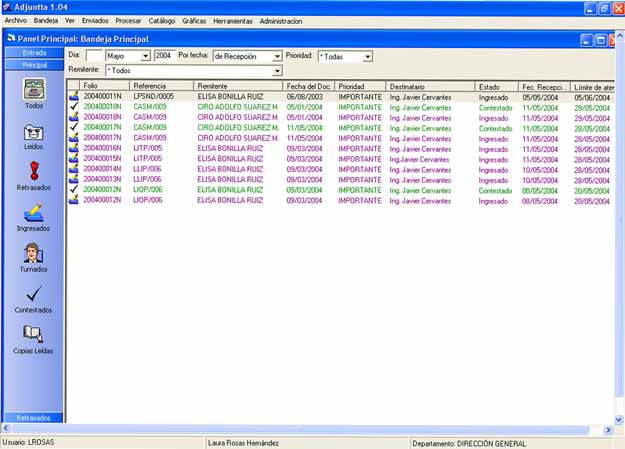The image size is (625, 449).
Task: Sort by the Estado column header
Action: click(x=497, y=87)
